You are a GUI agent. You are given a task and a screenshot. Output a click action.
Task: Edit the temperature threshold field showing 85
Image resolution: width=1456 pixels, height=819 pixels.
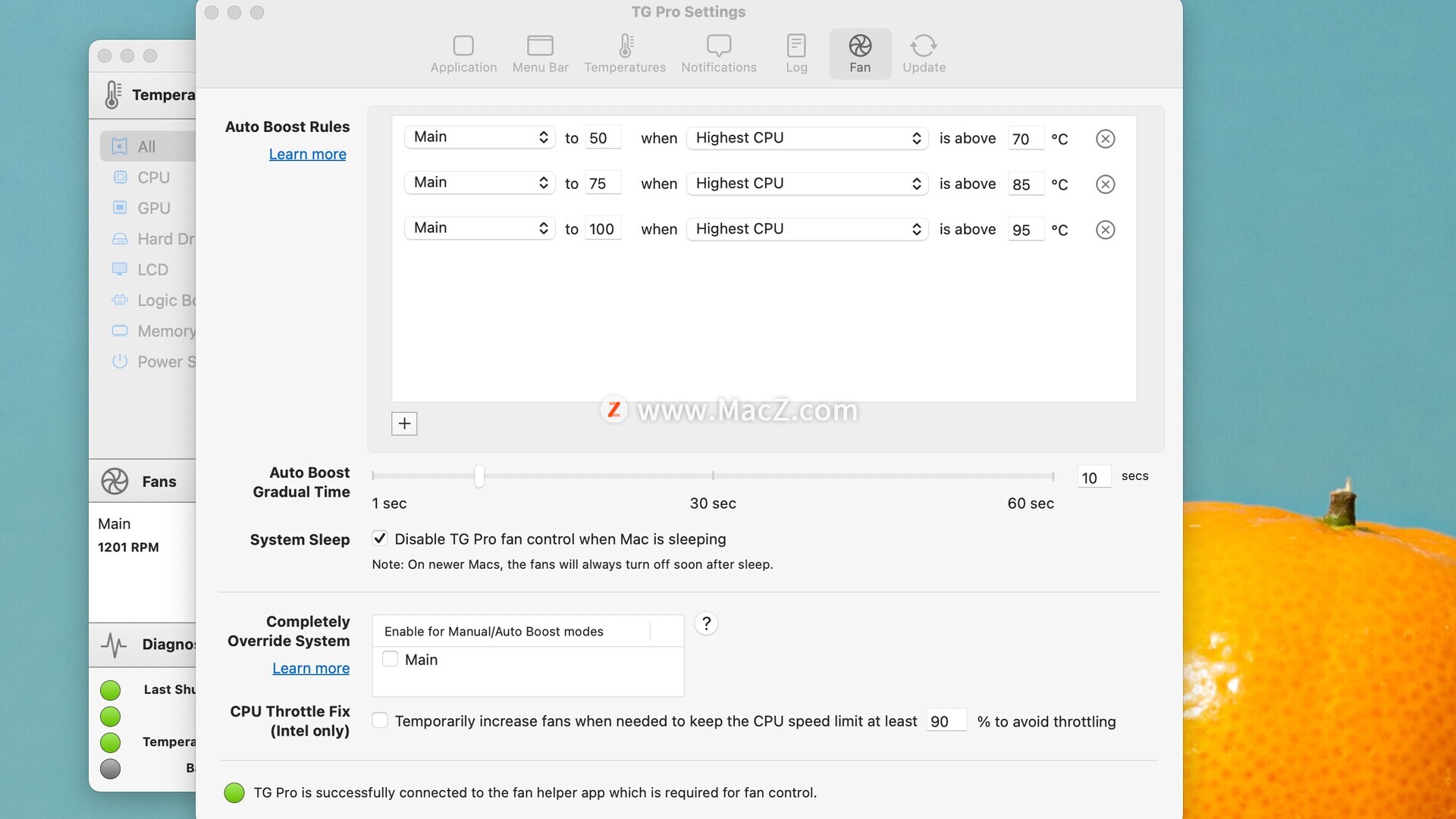pyautogui.click(x=1026, y=184)
